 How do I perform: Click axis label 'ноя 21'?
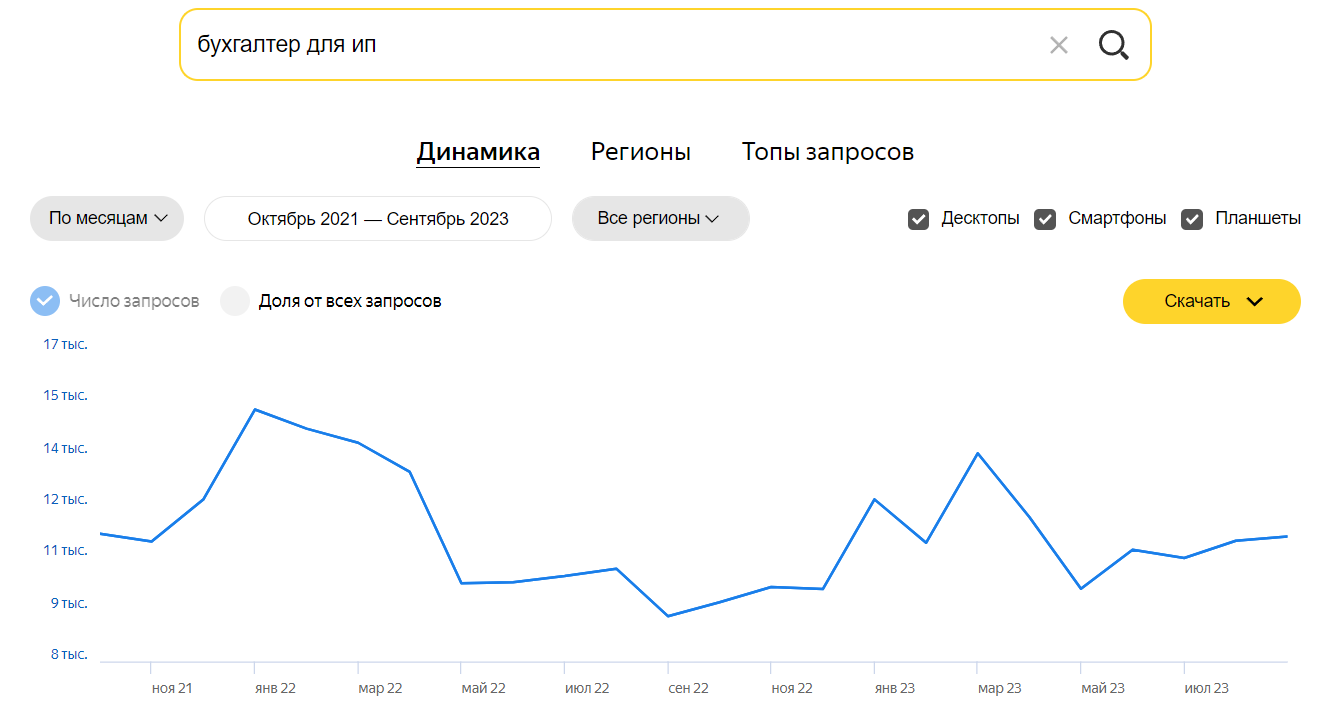(x=172, y=688)
